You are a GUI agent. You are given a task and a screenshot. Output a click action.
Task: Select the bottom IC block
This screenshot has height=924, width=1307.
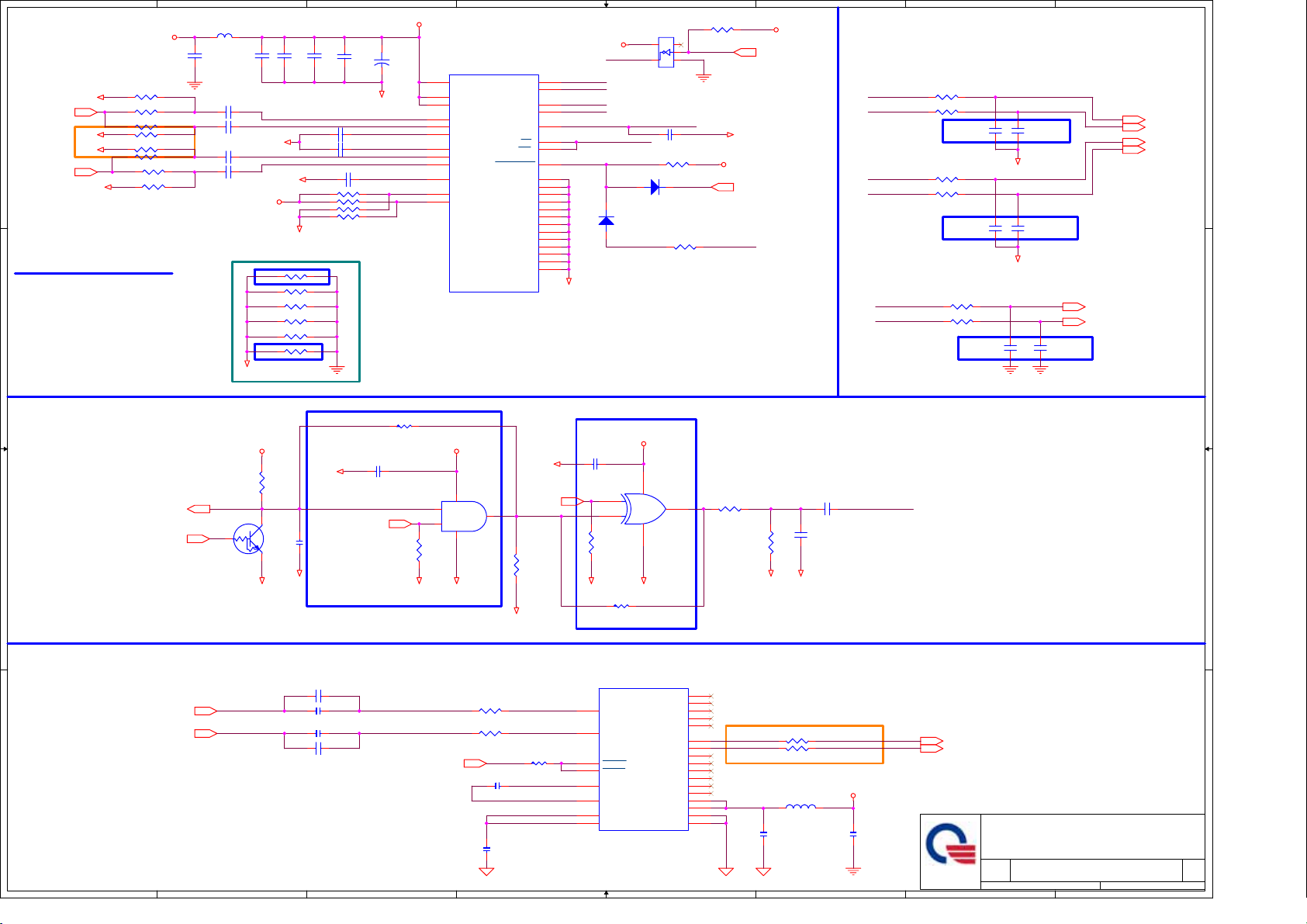pos(644,759)
